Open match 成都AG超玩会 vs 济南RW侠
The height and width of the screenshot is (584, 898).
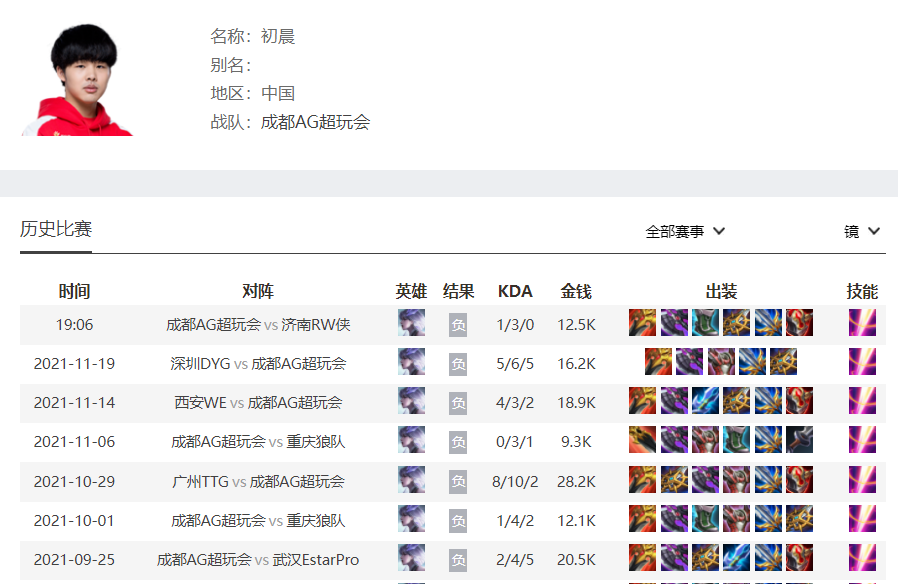point(258,325)
